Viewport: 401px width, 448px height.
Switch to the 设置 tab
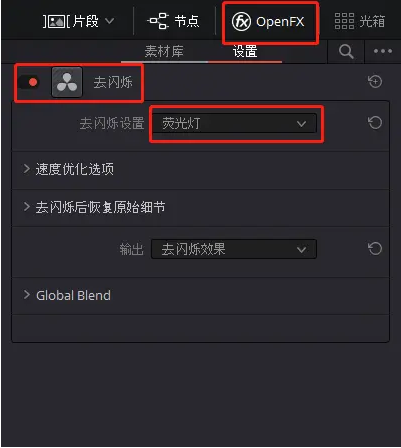(245, 51)
